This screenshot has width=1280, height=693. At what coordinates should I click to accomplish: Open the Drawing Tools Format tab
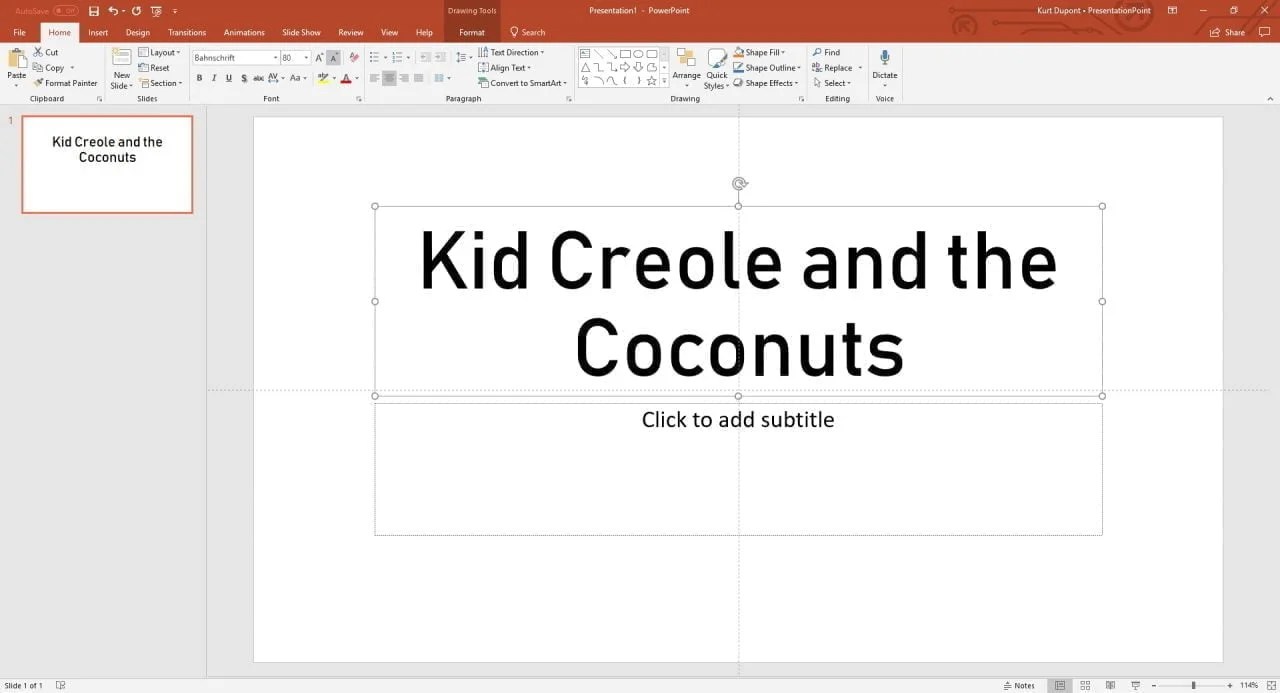click(471, 31)
